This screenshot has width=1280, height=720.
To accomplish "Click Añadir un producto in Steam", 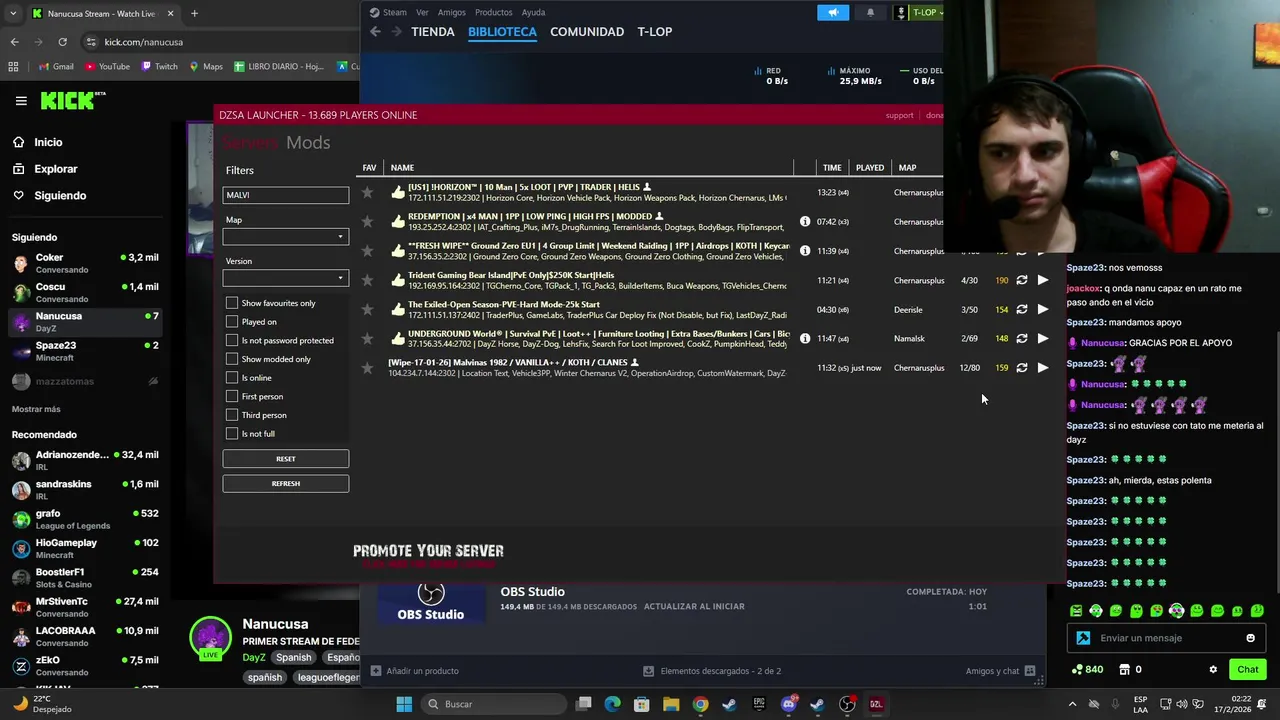I will (x=415, y=671).
